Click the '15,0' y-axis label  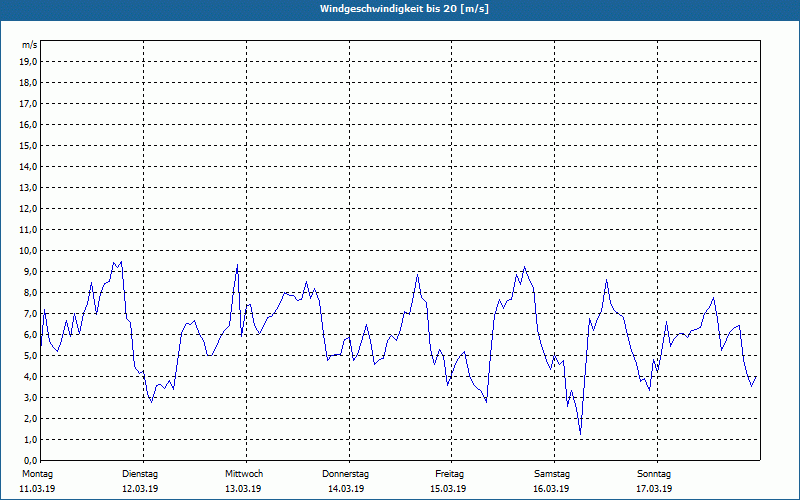point(28,145)
